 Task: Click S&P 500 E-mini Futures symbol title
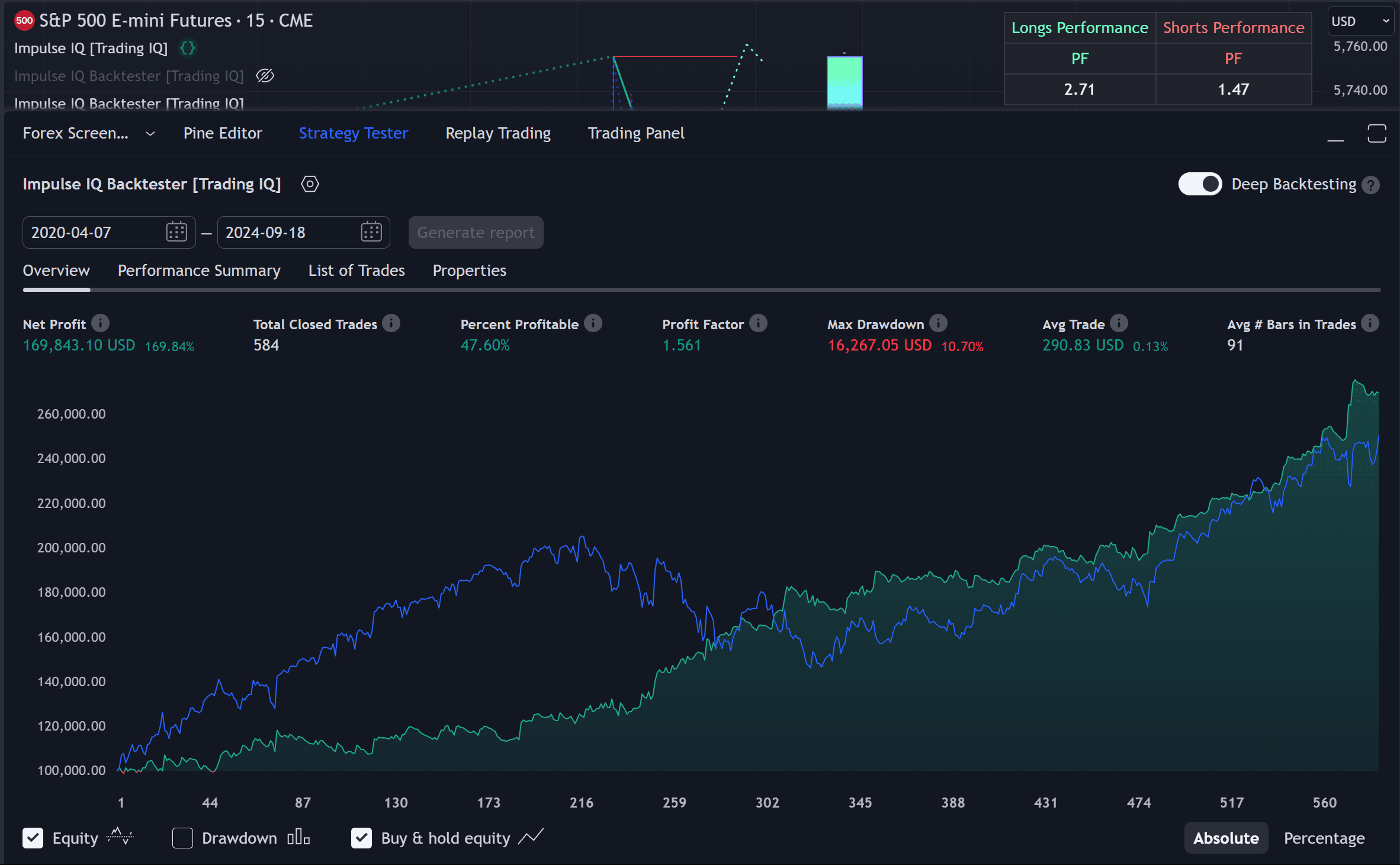[x=176, y=21]
